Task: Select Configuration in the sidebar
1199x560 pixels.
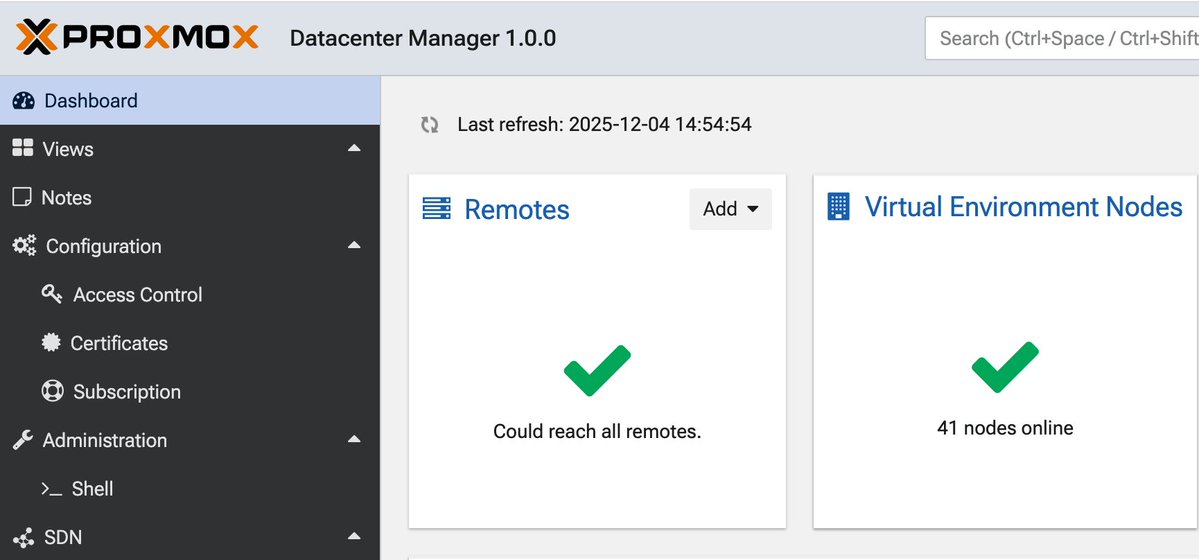Action: (190, 246)
